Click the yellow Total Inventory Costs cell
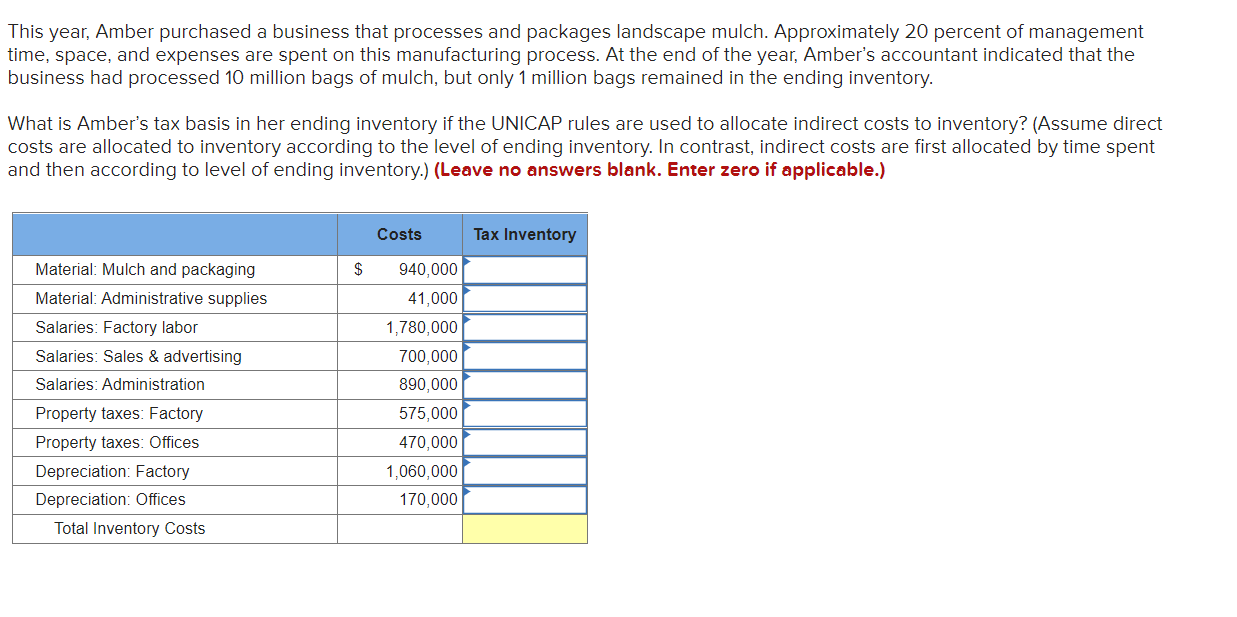The image size is (1237, 617). click(524, 528)
